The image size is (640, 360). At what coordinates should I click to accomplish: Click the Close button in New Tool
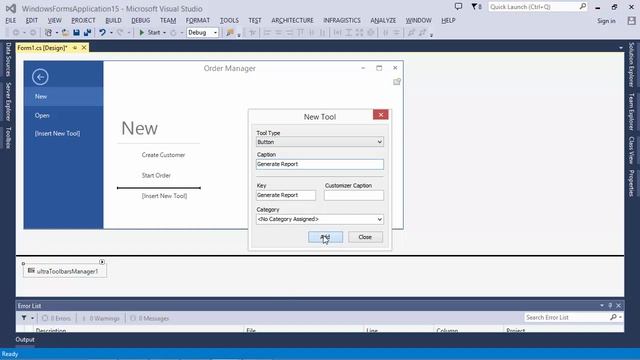point(365,237)
